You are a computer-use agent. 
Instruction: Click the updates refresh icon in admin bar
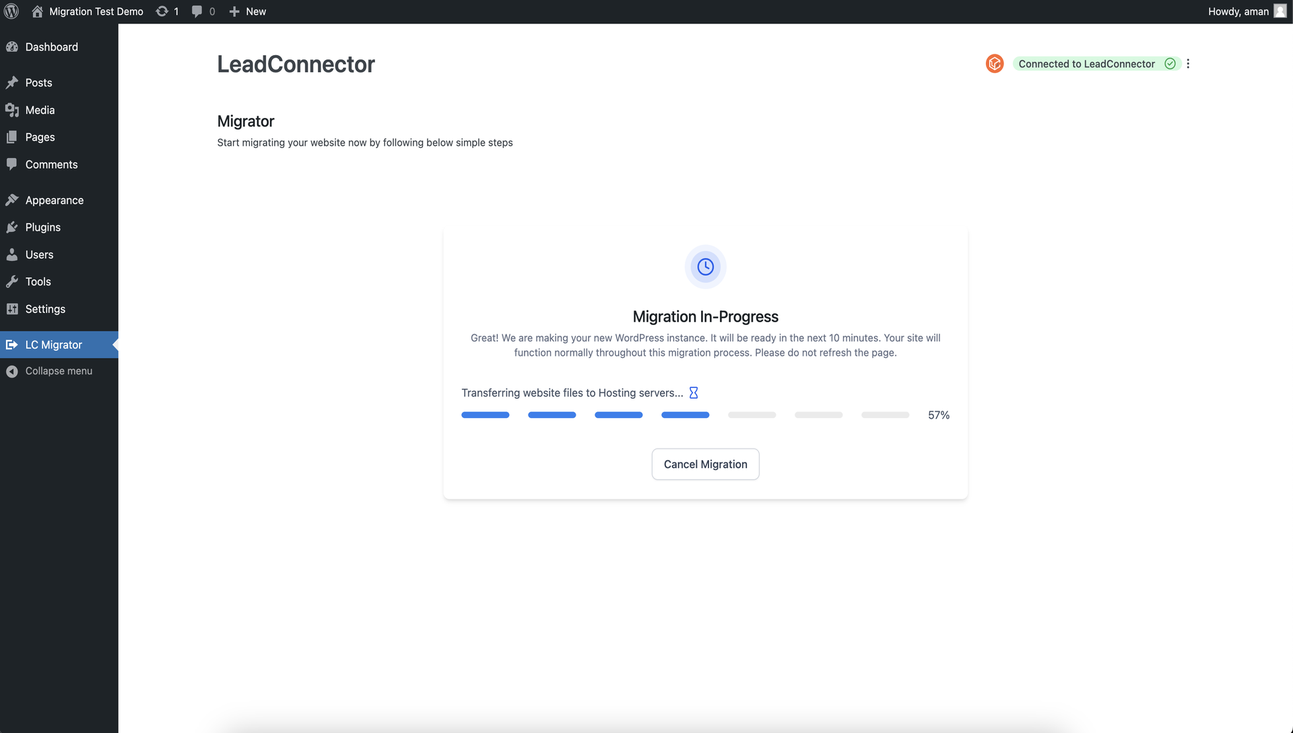tap(161, 11)
